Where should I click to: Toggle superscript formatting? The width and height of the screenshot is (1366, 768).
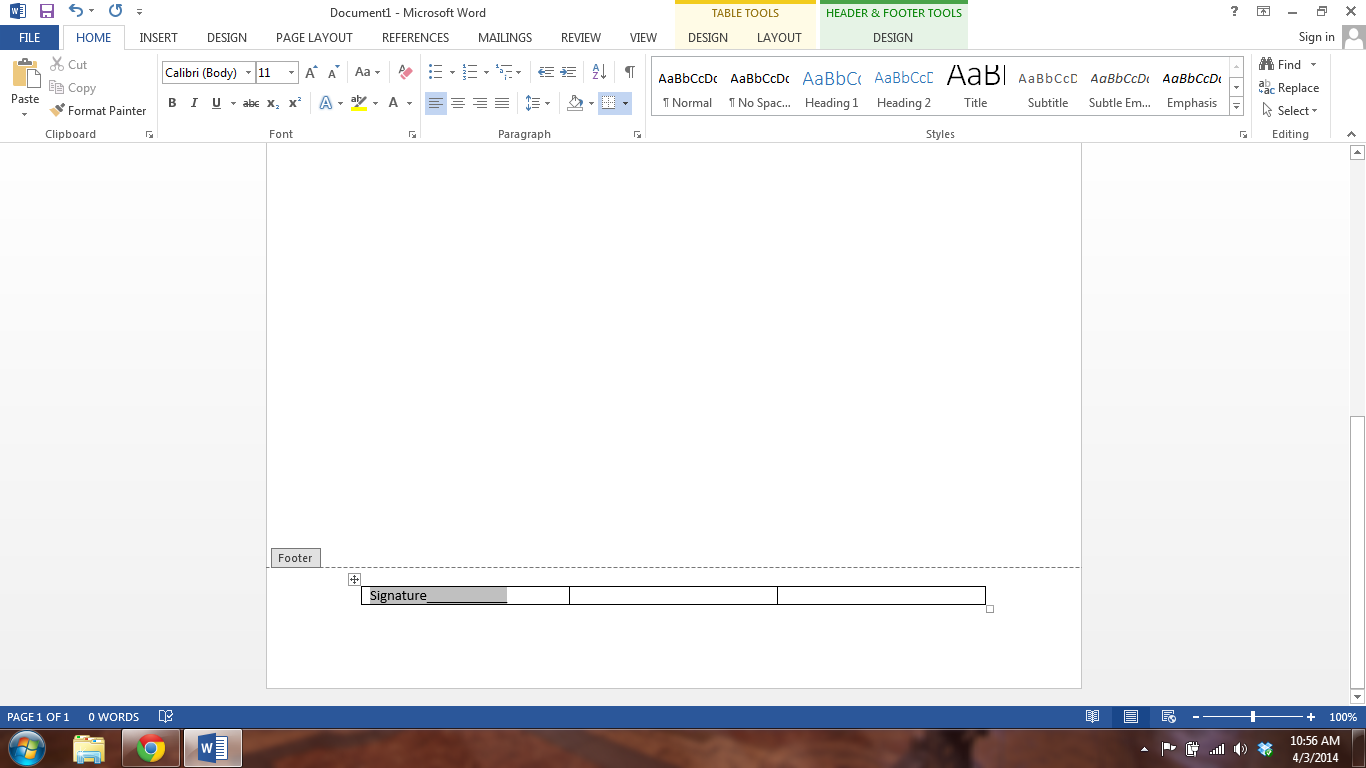point(295,103)
